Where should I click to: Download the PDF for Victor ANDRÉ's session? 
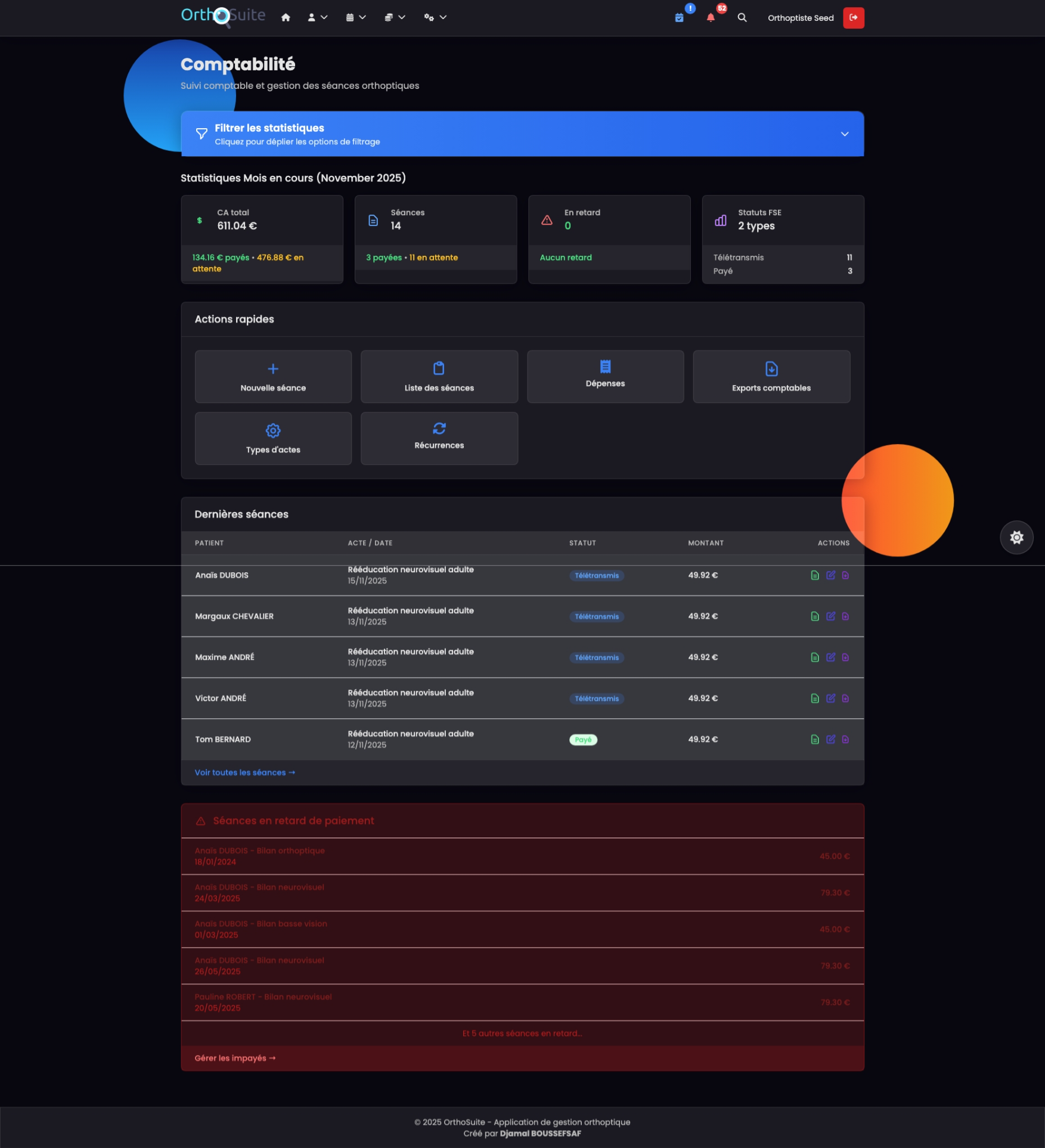846,698
